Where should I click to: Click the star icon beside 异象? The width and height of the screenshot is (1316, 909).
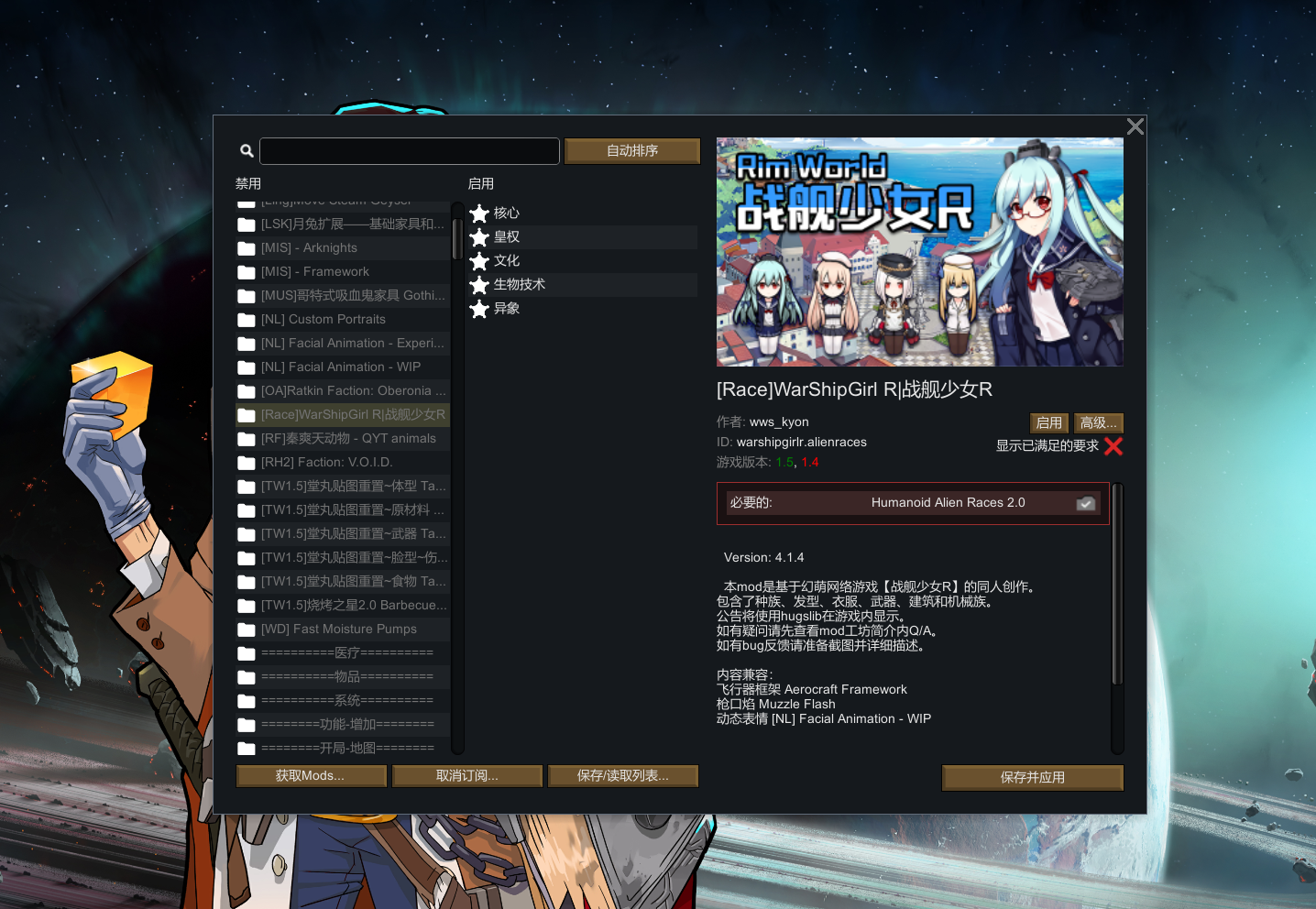tap(479, 309)
